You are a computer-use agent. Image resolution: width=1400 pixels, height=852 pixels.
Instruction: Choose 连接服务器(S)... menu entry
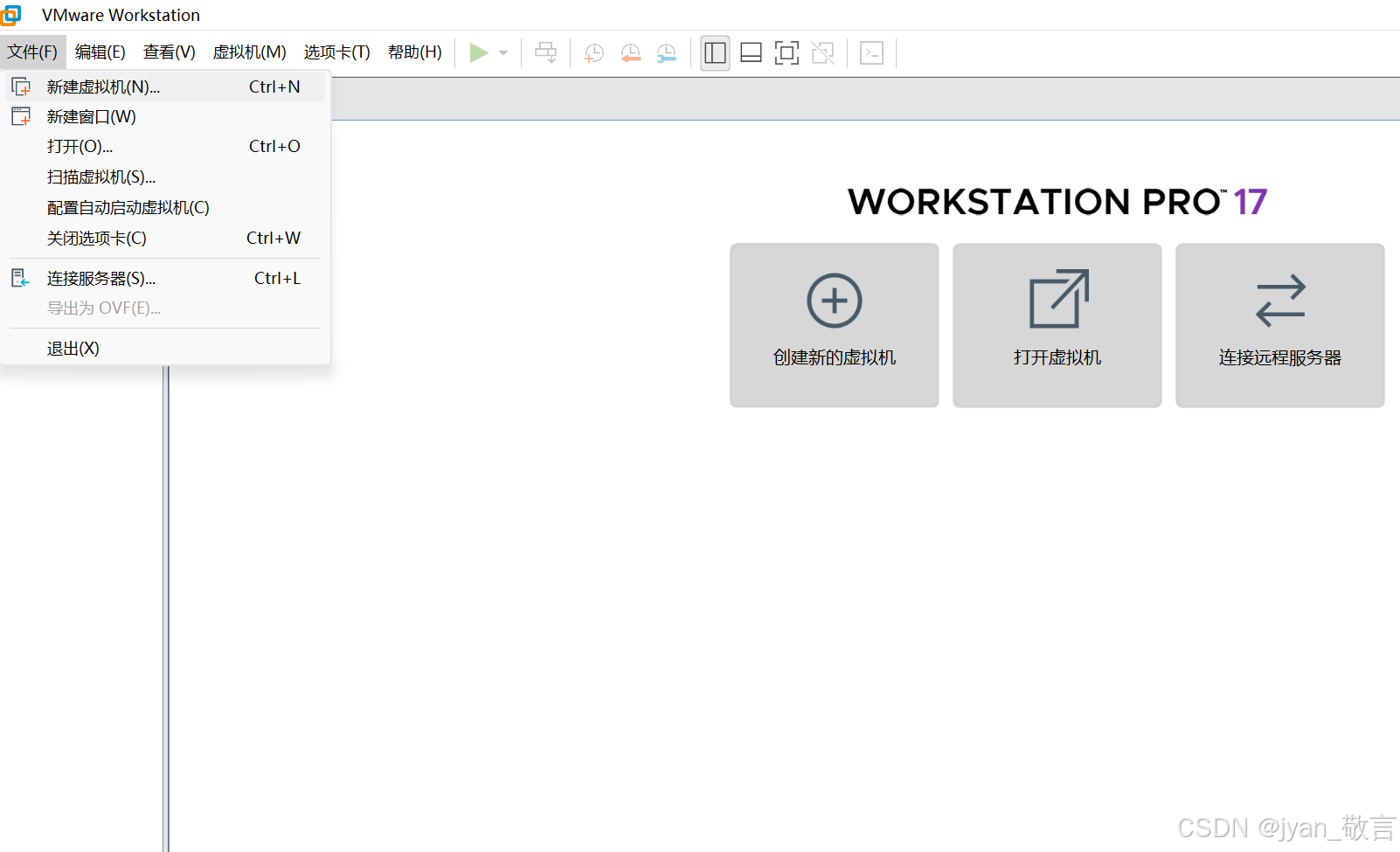pyautogui.click(x=165, y=278)
